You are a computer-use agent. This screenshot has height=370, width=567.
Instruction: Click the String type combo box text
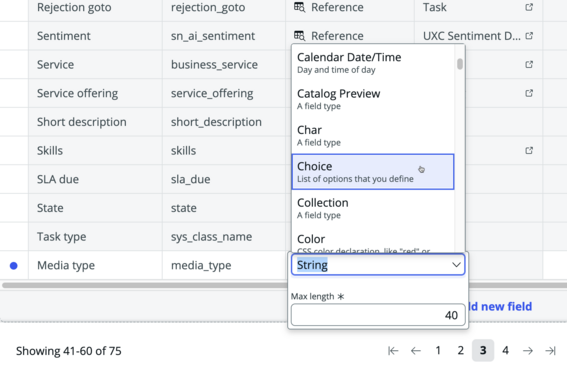(312, 265)
